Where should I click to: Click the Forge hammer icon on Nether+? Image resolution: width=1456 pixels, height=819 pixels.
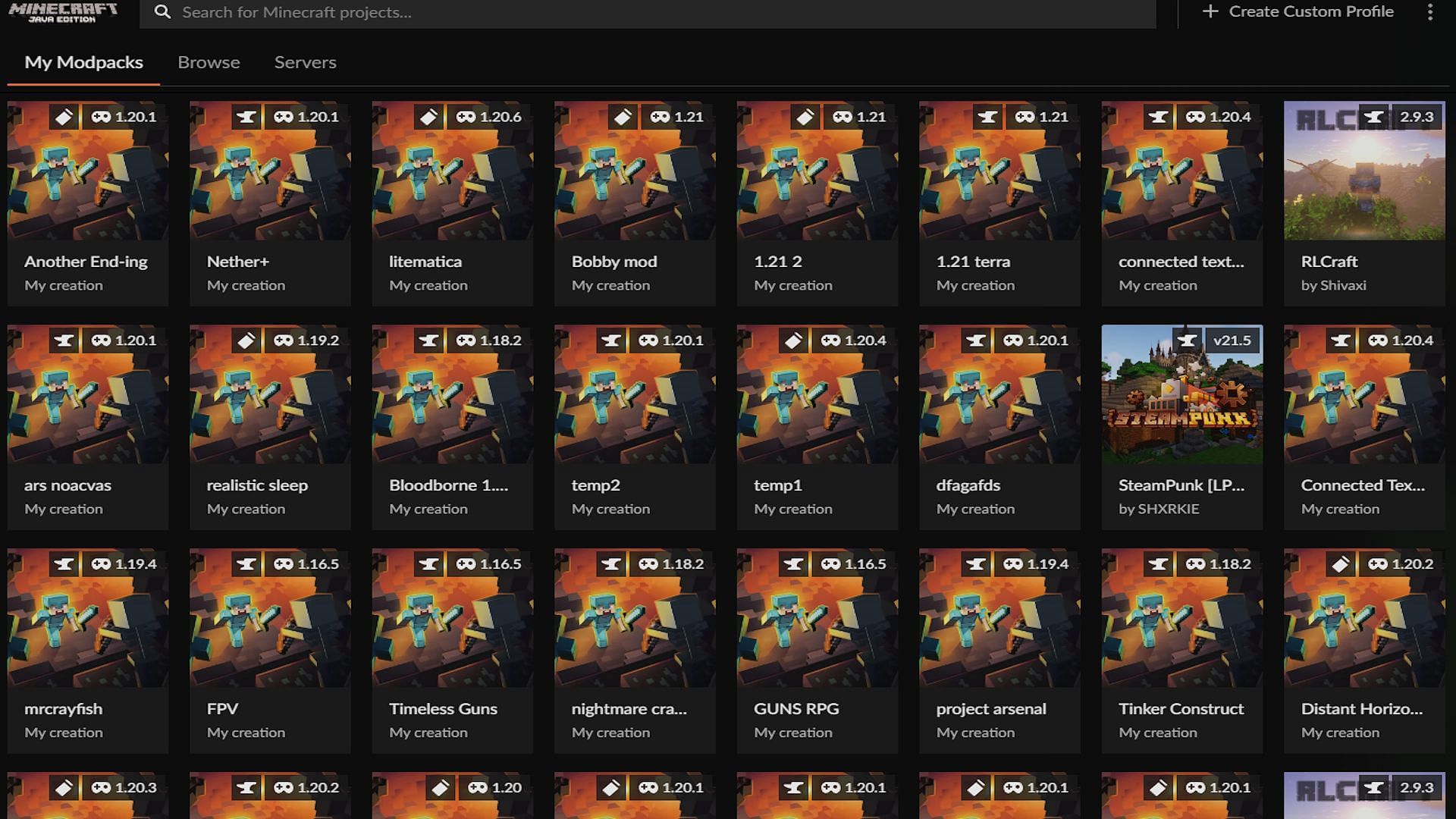(x=246, y=116)
